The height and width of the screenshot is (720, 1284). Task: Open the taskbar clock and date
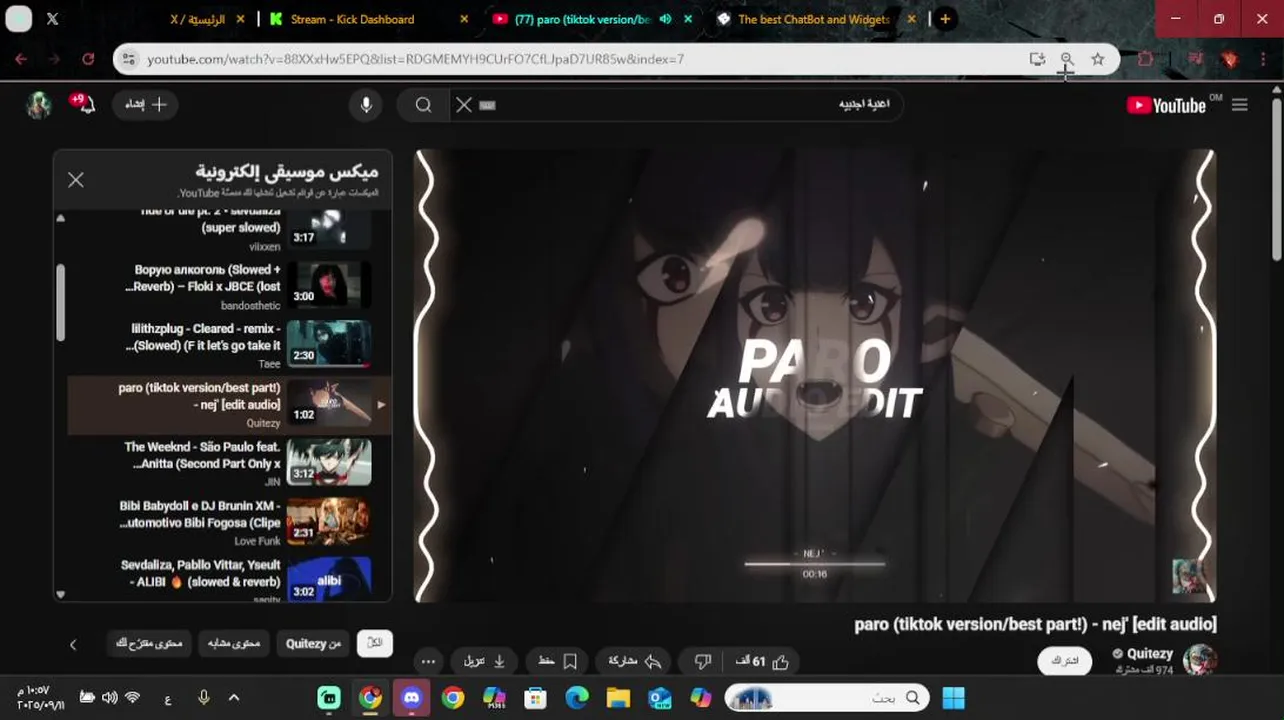40,697
